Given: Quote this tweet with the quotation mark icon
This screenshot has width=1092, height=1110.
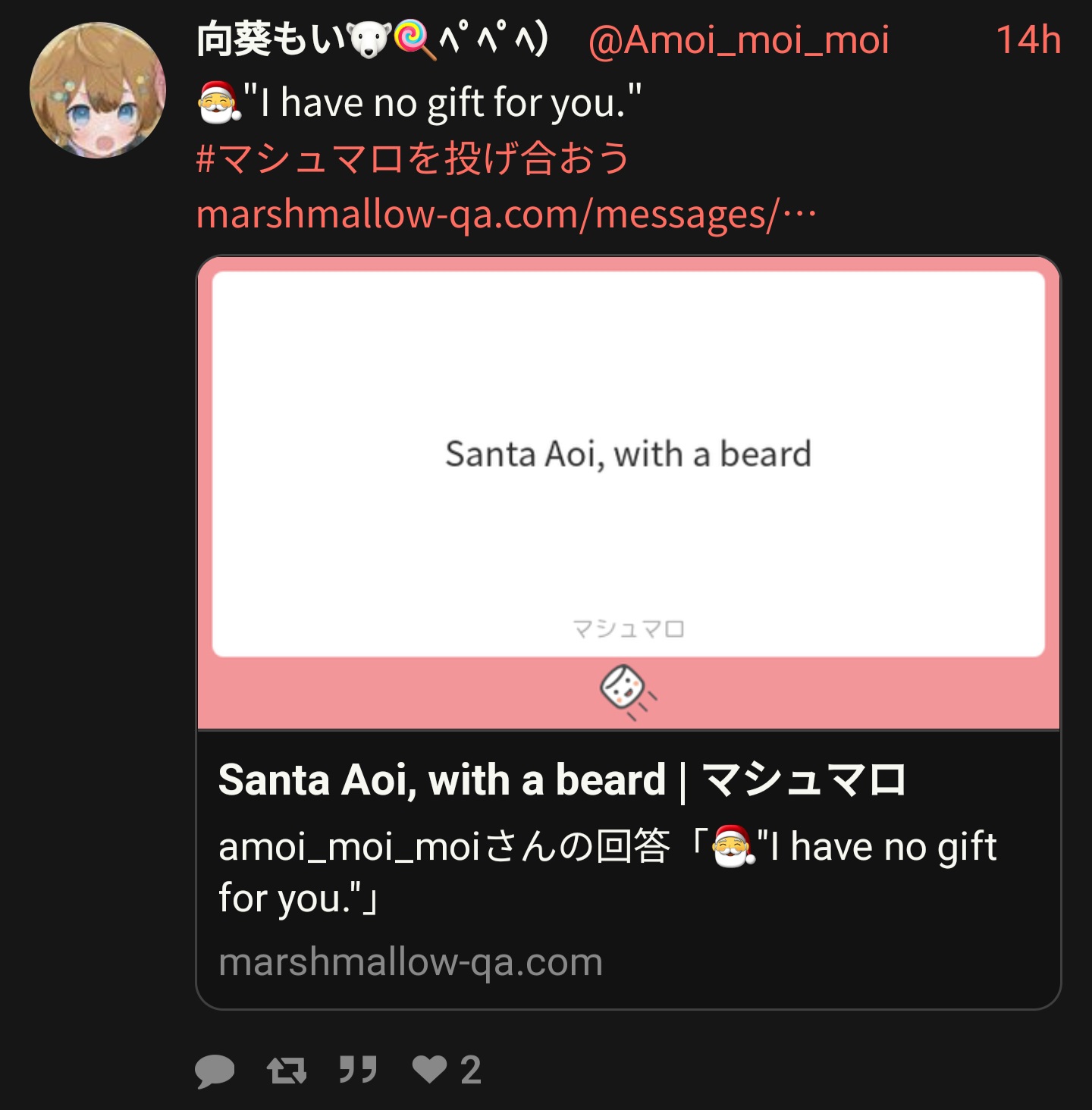Looking at the screenshot, I should point(358,1070).
